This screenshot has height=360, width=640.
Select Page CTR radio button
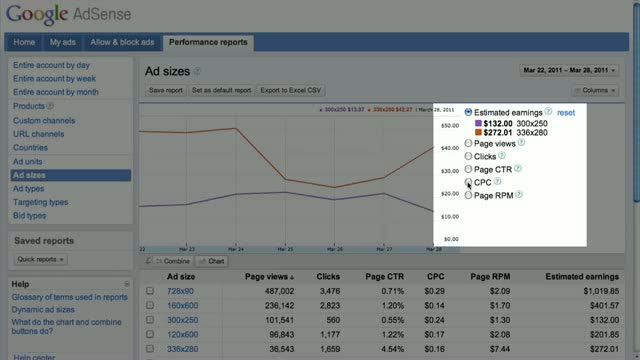[468, 169]
